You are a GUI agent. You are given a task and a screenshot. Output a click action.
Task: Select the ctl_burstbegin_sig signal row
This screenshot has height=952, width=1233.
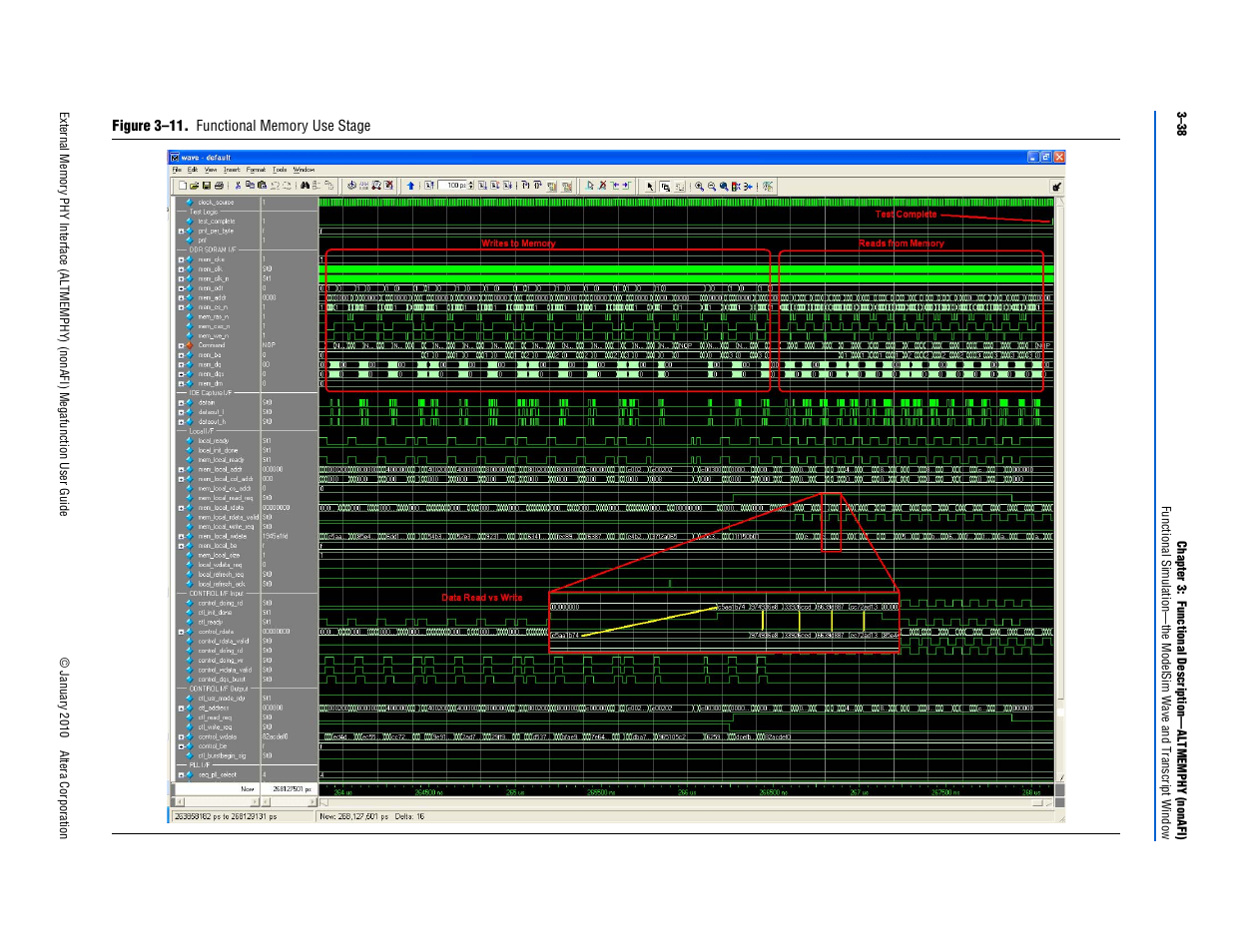click(222, 755)
